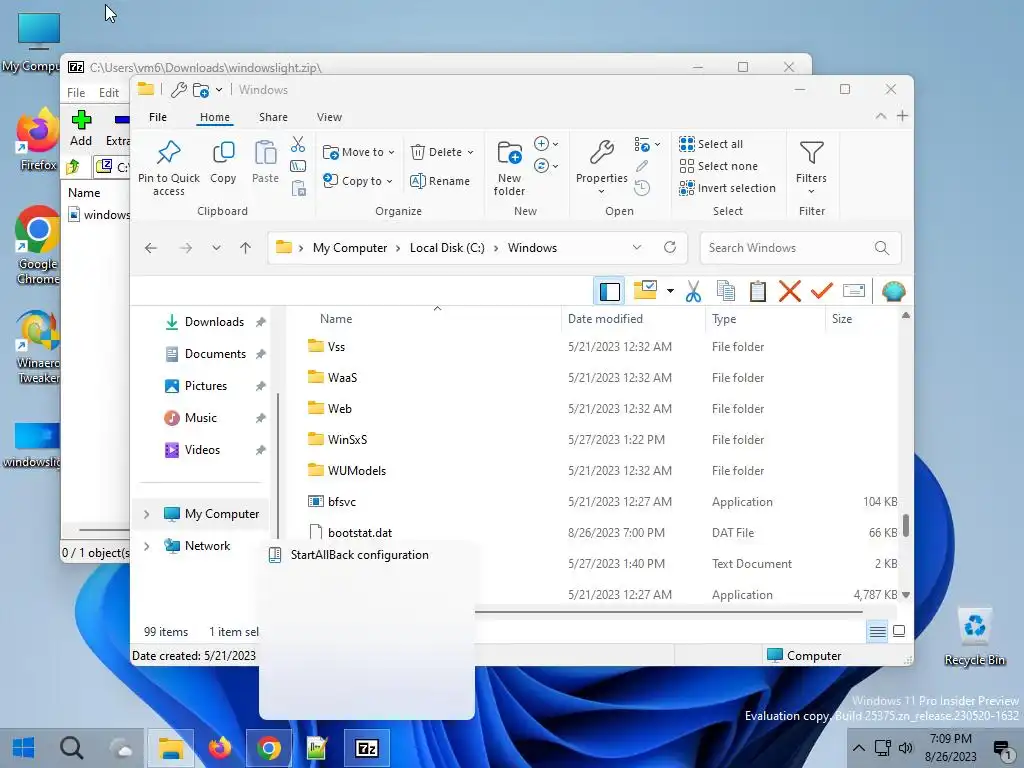1024x768 pixels.
Task: Click My Computer in the breadcrumb
Action: tap(350, 248)
